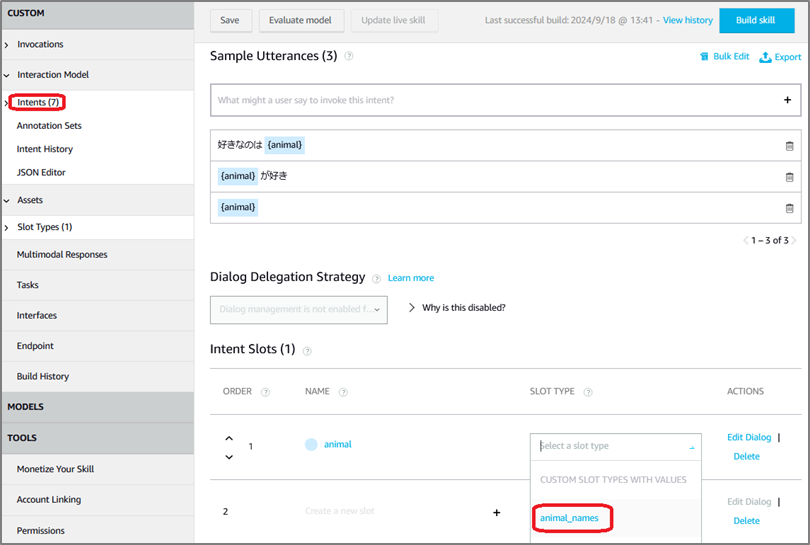Viewport: 810px width, 545px height.
Task: Open help icon beside Intent Slots
Action: 307,351
